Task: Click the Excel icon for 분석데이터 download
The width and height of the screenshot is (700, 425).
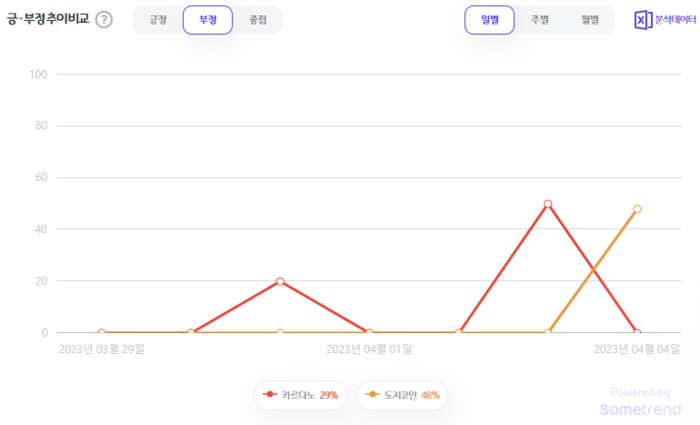Action: pyautogui.click(x=643, y=20)
